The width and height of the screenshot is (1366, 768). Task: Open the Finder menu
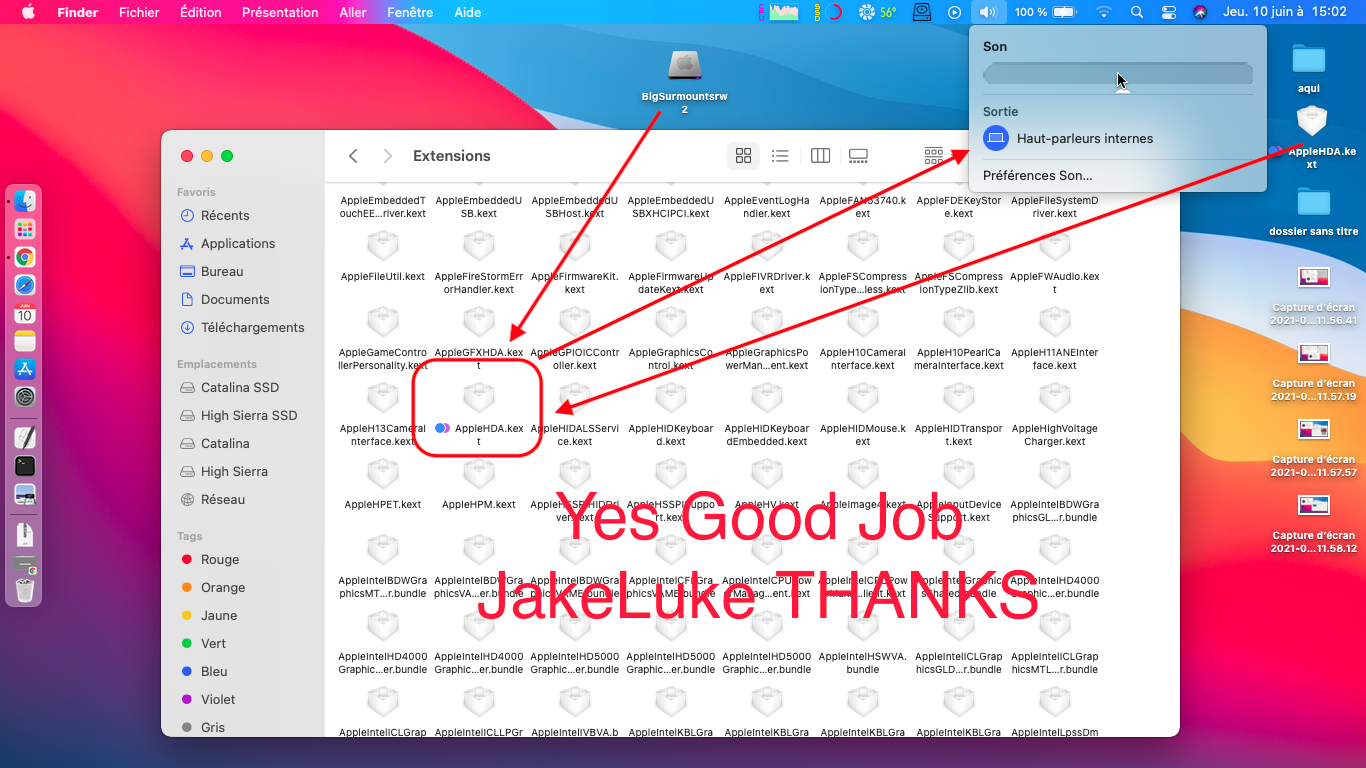78,12
